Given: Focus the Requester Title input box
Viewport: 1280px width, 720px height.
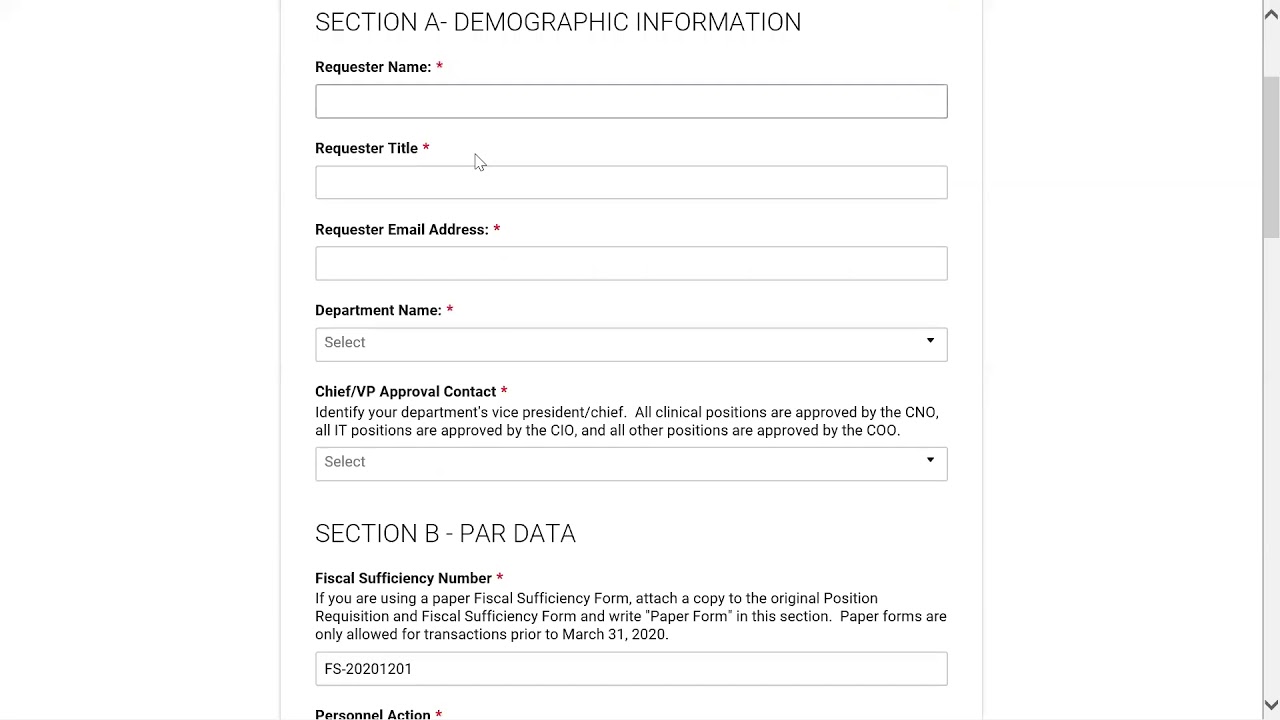Looking at the screenshot, I should pyautogui.click(x=631, y=182).
